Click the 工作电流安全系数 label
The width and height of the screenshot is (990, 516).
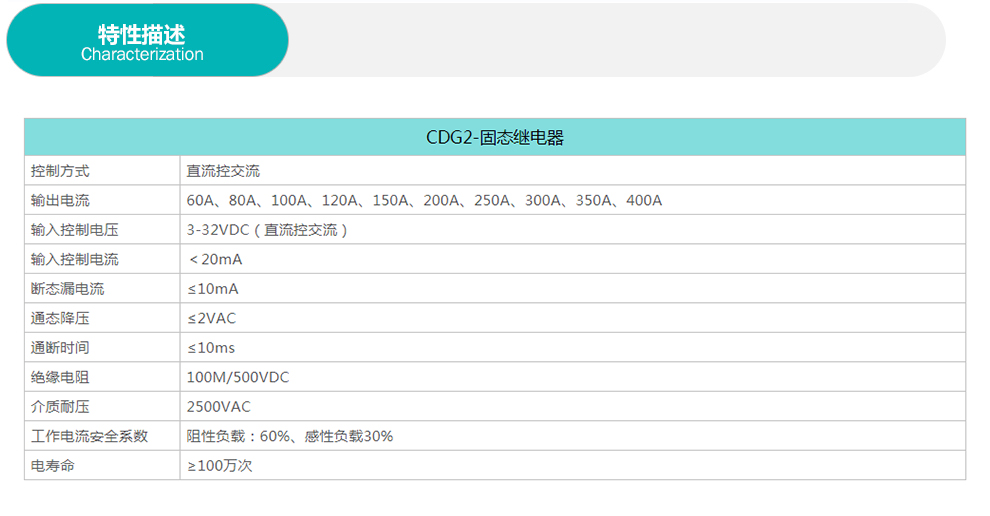[x=89, y=436]
